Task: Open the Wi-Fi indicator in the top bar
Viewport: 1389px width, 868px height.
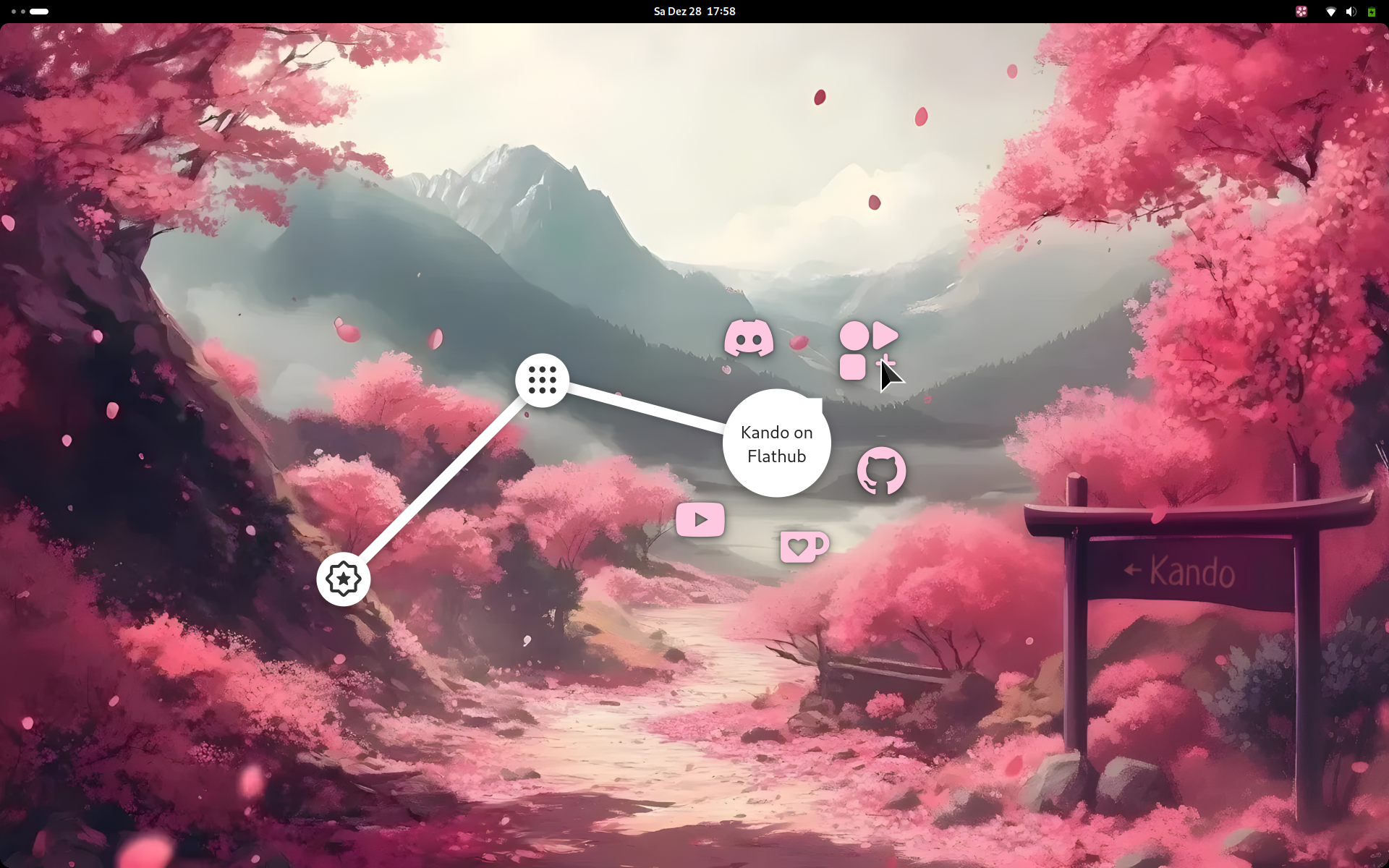Action: click(1330, 12)
